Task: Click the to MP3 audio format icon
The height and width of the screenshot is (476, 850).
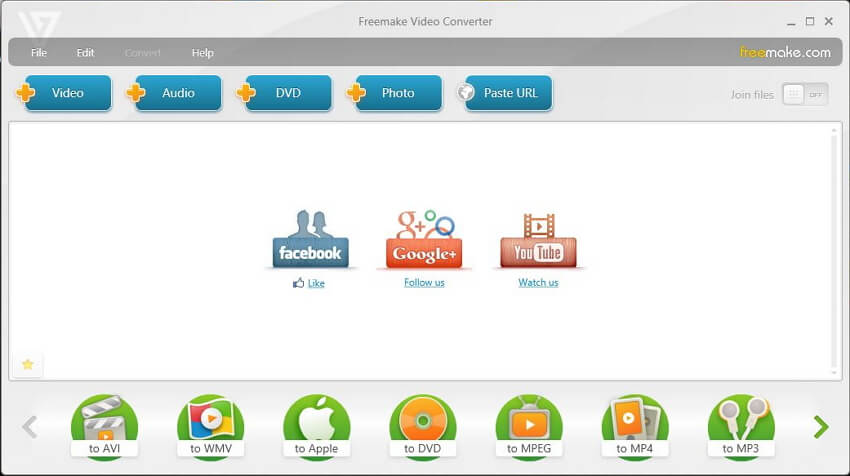Action: tap(741, 427)
